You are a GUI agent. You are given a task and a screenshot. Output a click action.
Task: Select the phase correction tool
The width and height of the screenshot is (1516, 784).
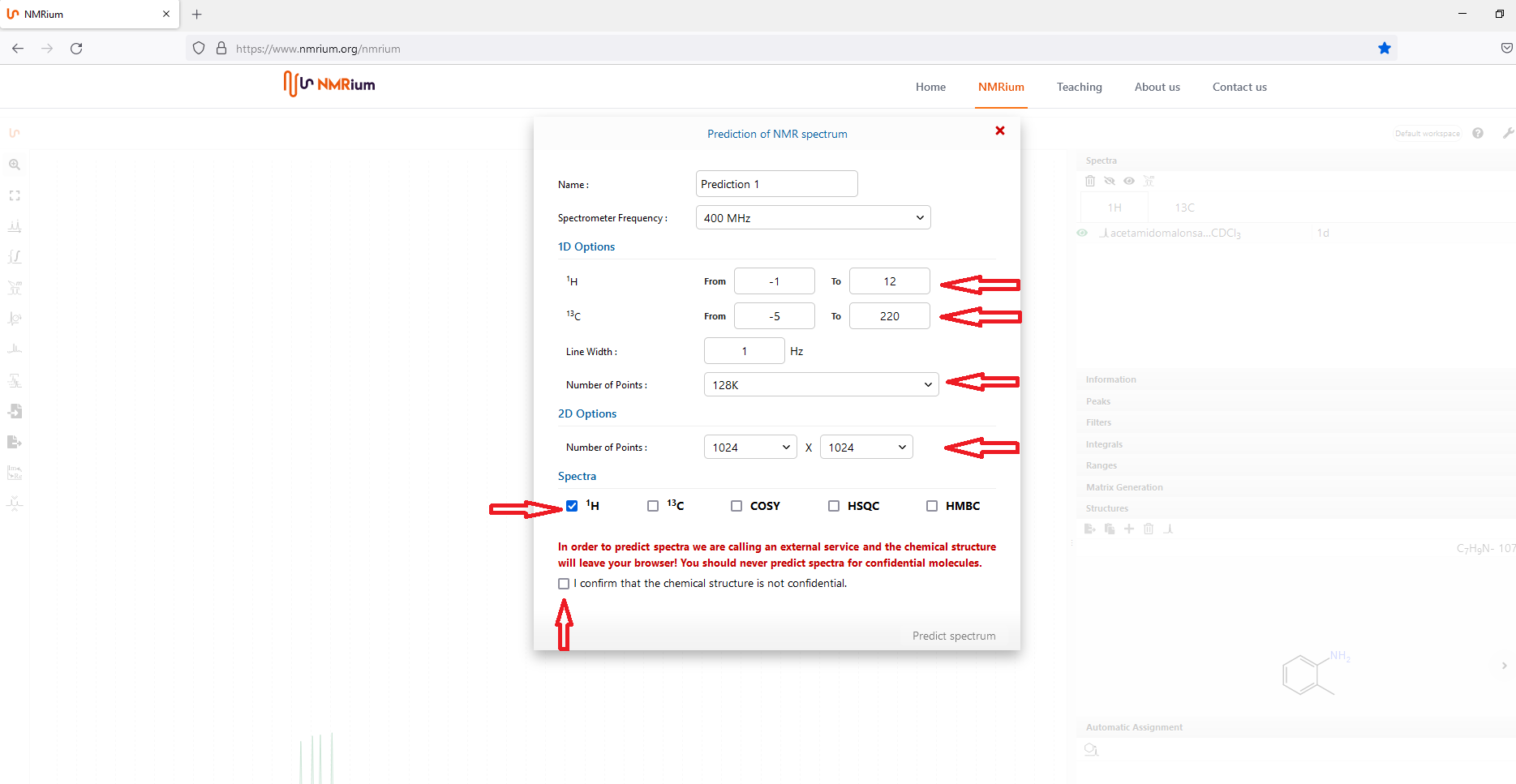tap(15, 319)
